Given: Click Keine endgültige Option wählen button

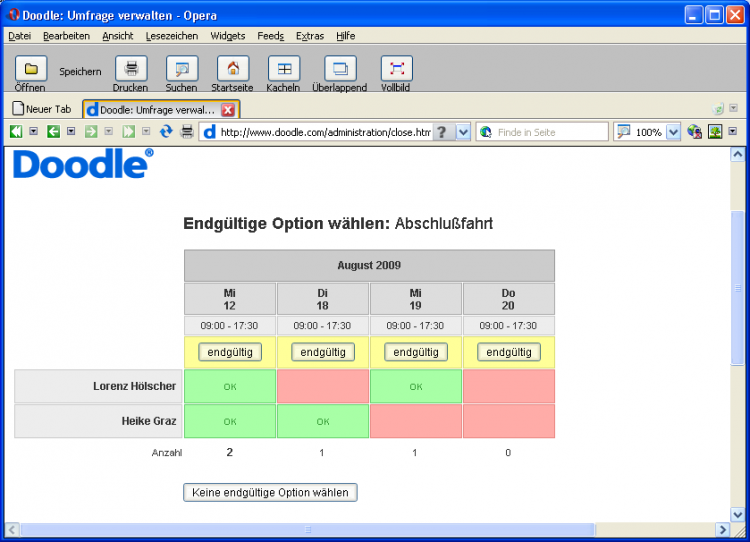Looking at the screenshot, I should tap(270, 492).
